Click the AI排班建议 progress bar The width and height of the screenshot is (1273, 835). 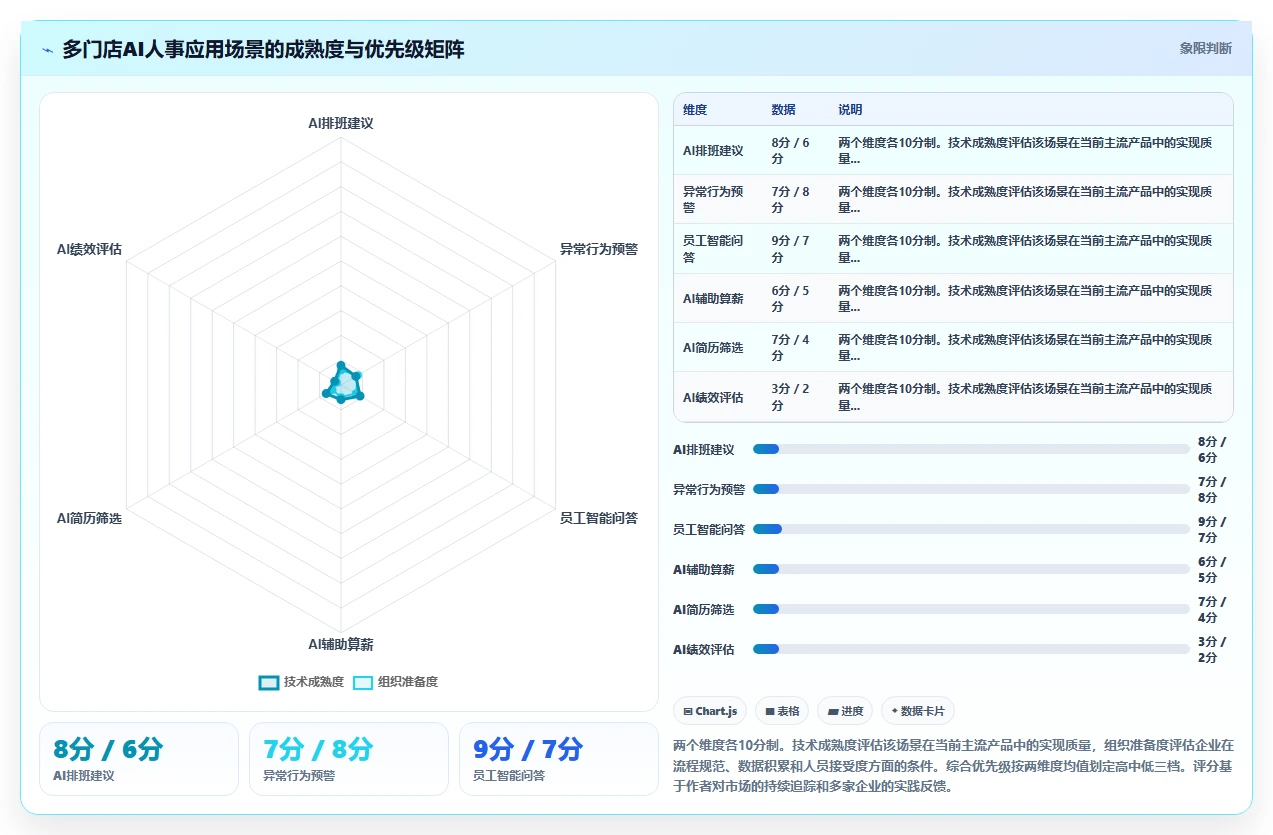pyautogui.click(x=972, y=449)
